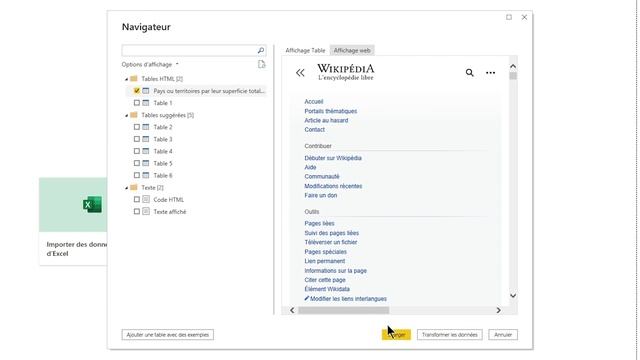The height and width of the screenshot is (360, 640).
Task: Open the Faire un don link
Action: (320, 195)
